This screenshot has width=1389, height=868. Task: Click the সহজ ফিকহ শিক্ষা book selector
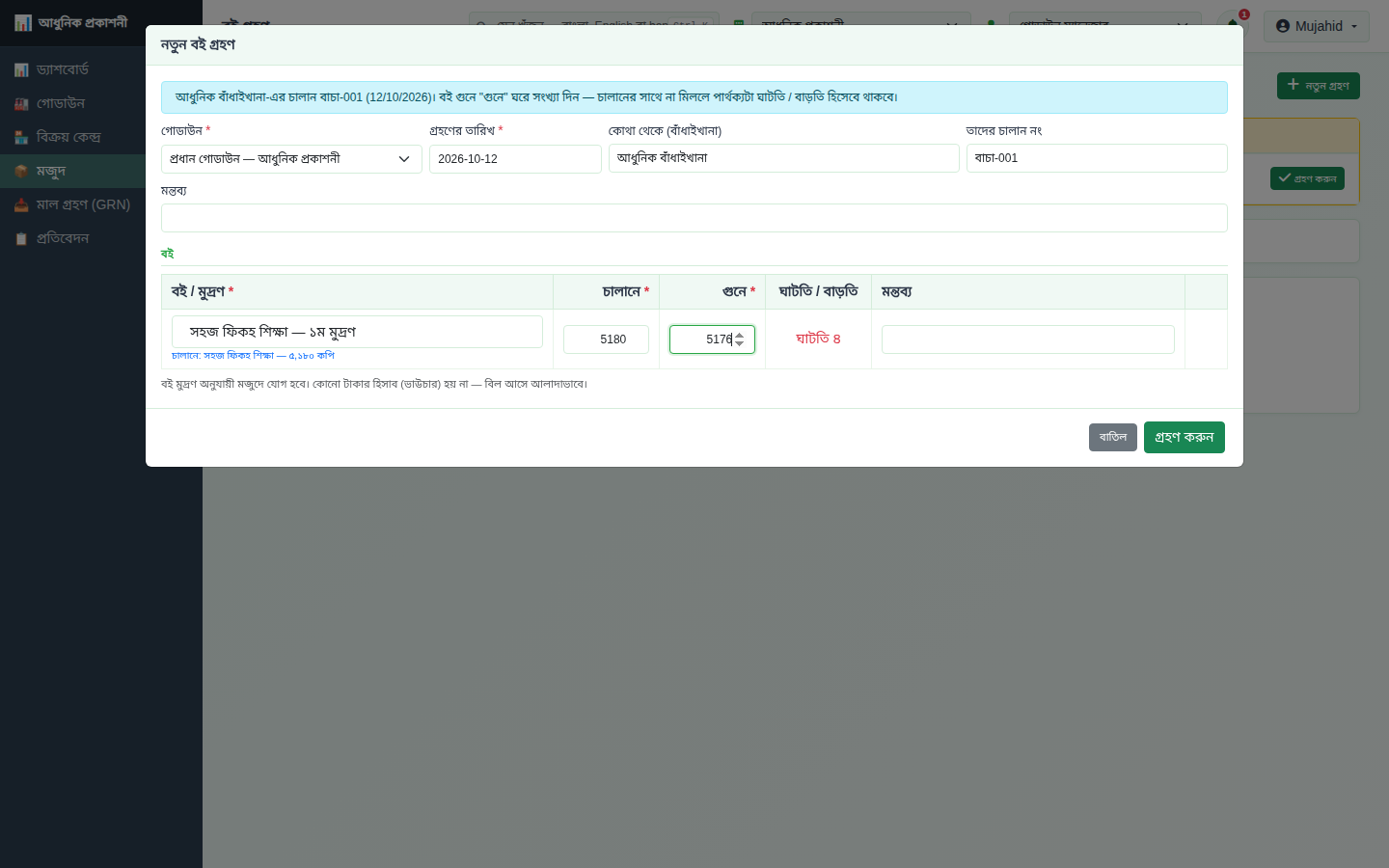[357, 332]
